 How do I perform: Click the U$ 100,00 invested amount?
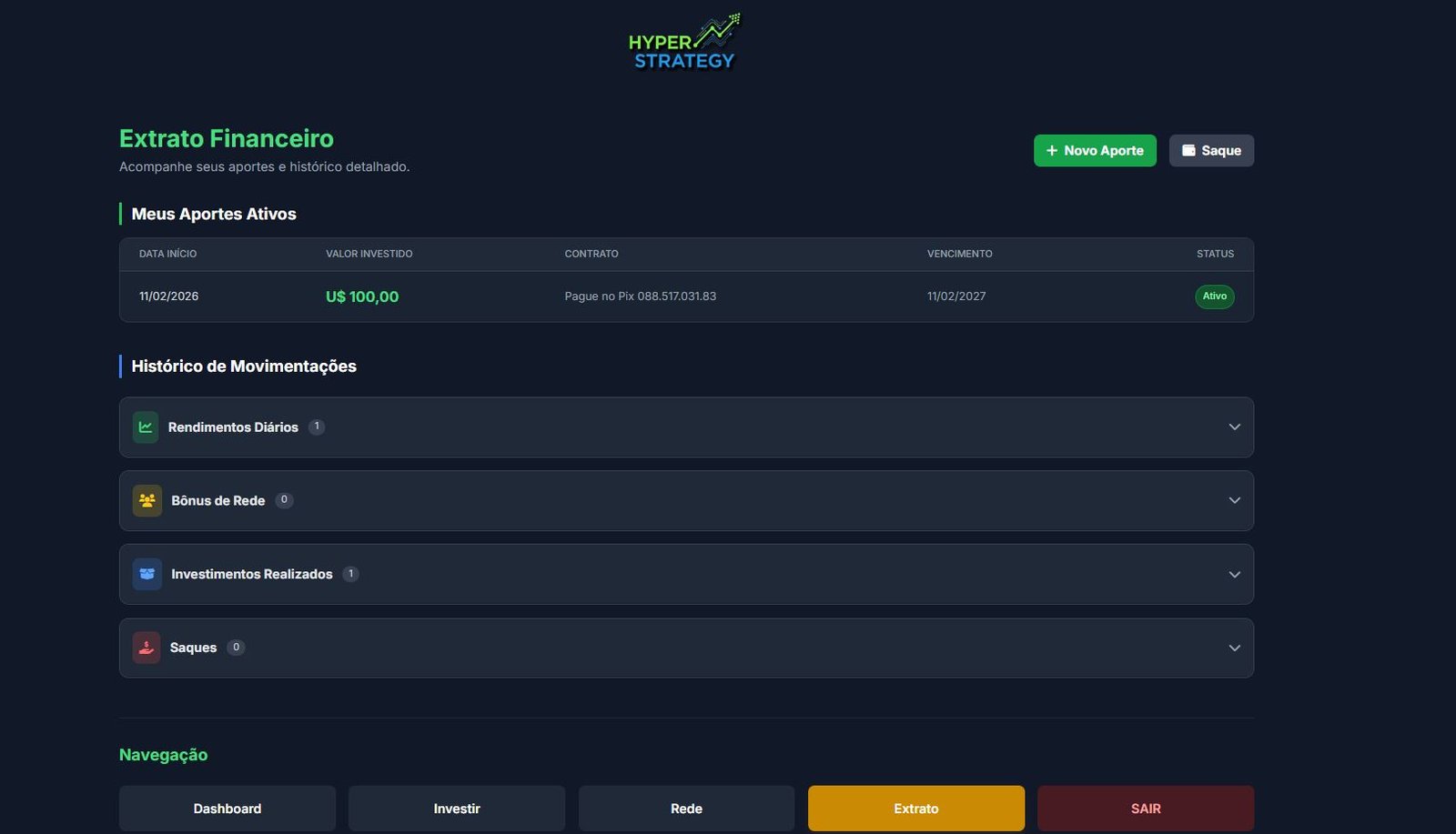click(362, 296)
